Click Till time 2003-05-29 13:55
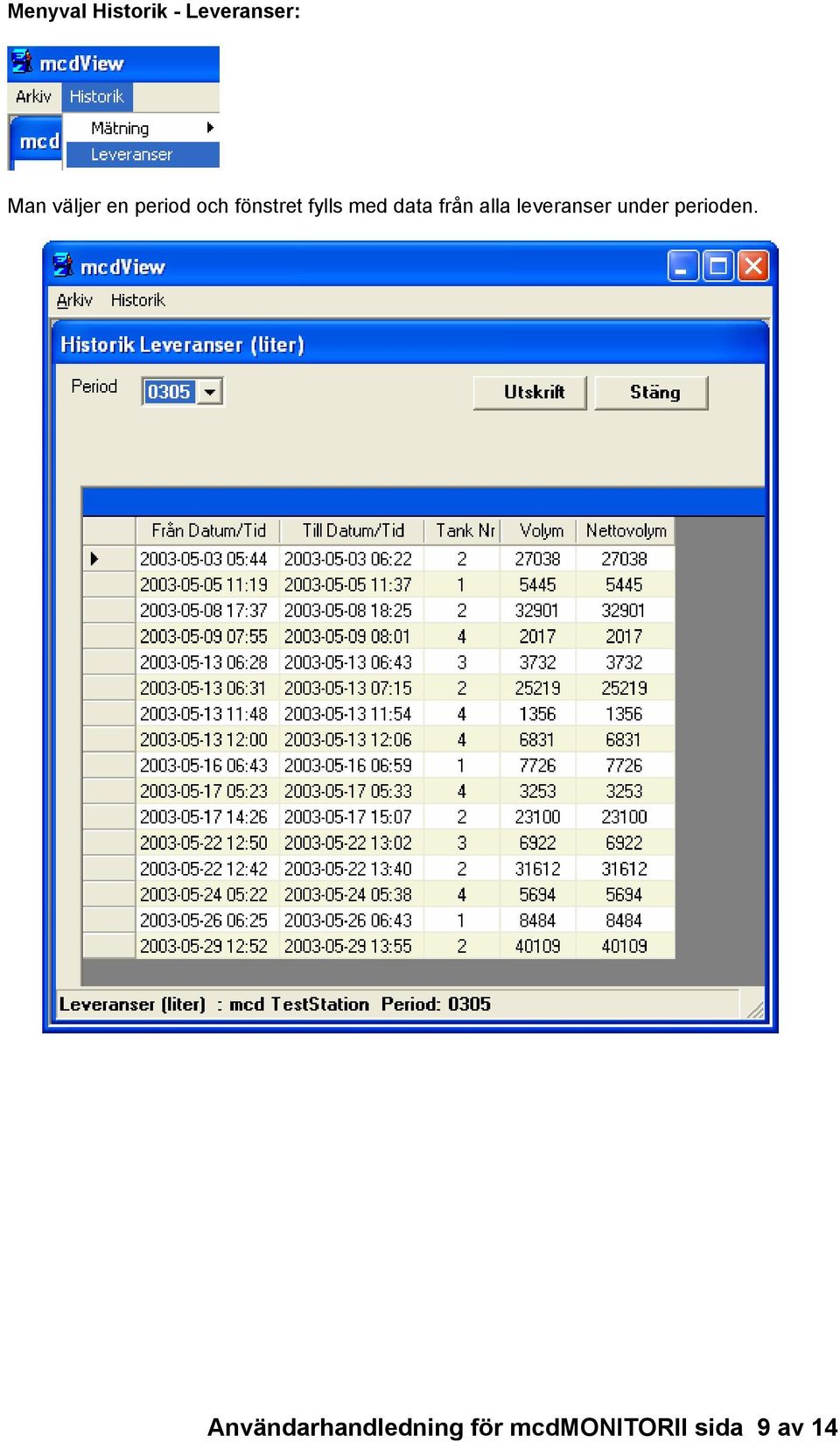The image size is (840, 1442). [x=353, y=946]
